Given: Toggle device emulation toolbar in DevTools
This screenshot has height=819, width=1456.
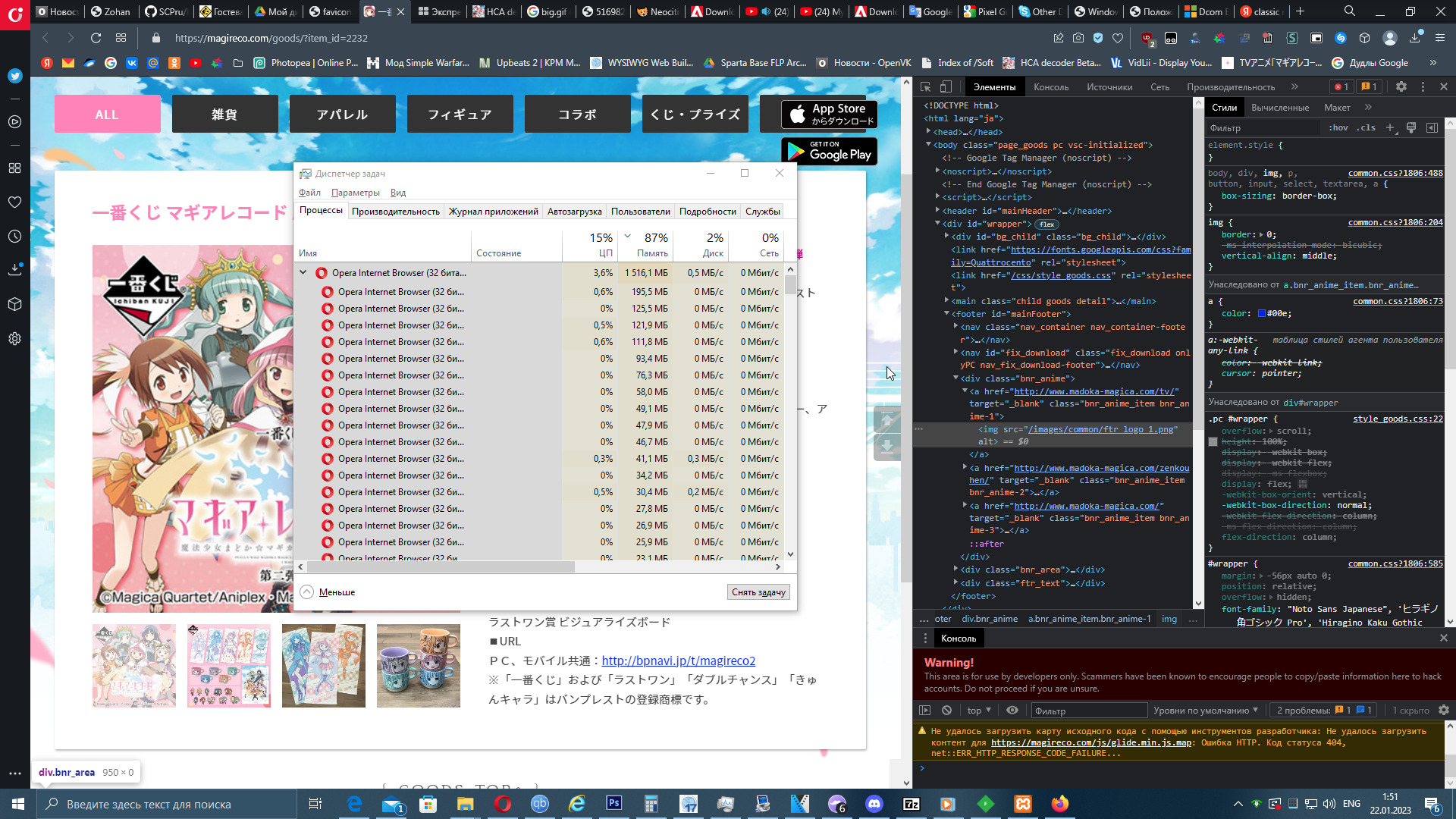Looking at the screenshot, I should click(x=946, y=87).
